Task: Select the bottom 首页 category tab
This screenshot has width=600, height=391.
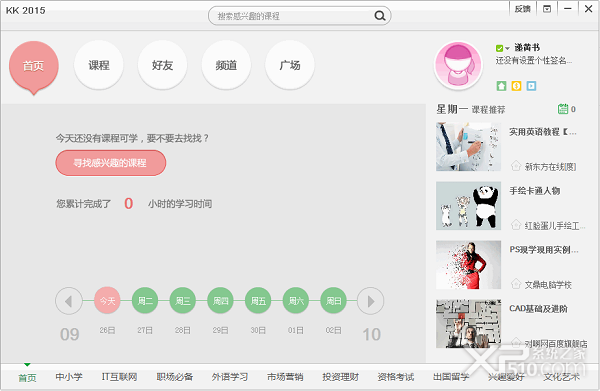Action: 27,378
